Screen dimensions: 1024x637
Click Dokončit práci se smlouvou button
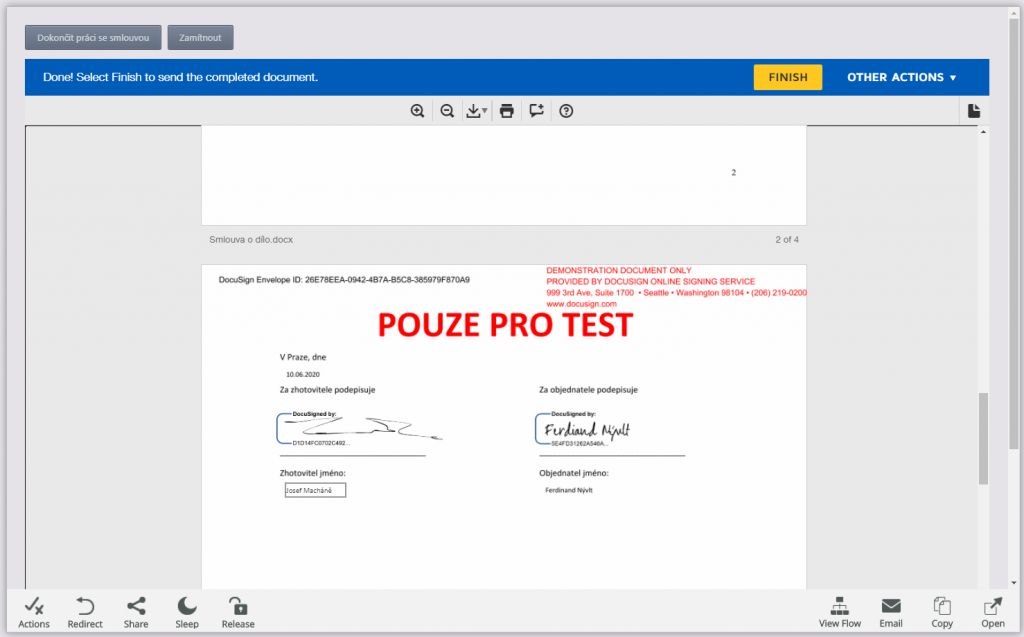[93, 38]
